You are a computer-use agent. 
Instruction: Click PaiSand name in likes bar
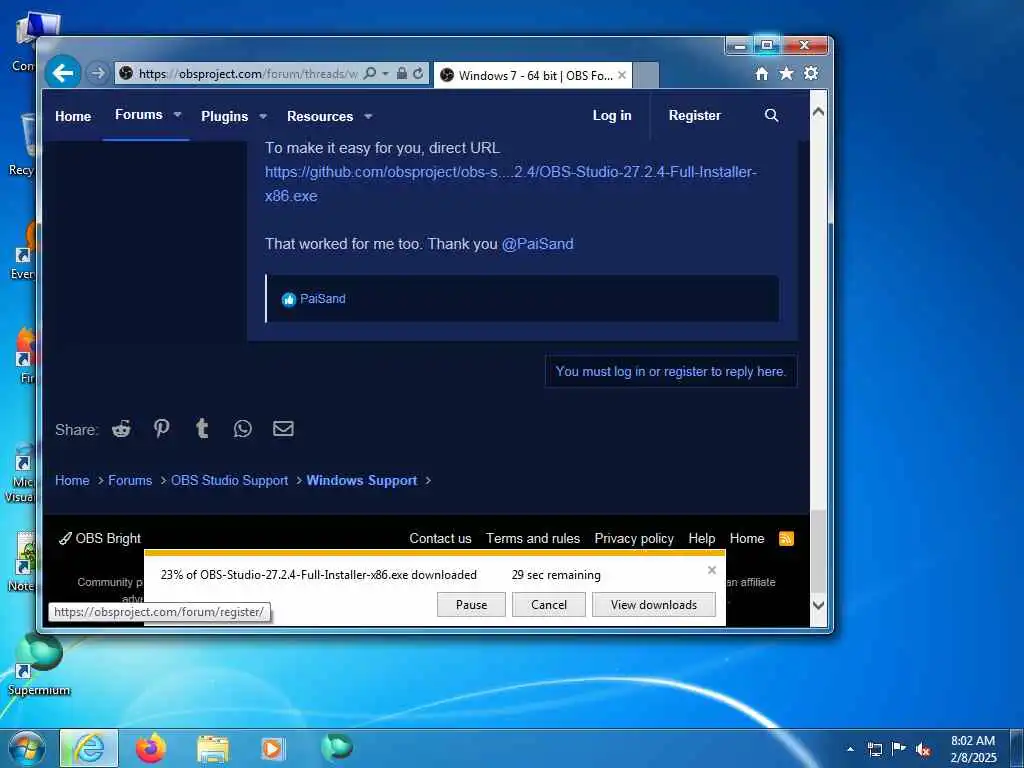pyautogui.click(x=323, y=299)
